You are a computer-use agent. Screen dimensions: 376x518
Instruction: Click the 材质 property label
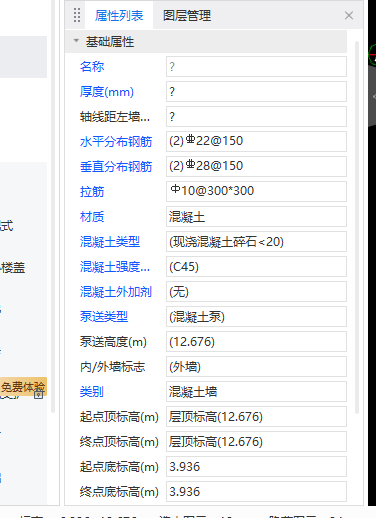[92, 217]
